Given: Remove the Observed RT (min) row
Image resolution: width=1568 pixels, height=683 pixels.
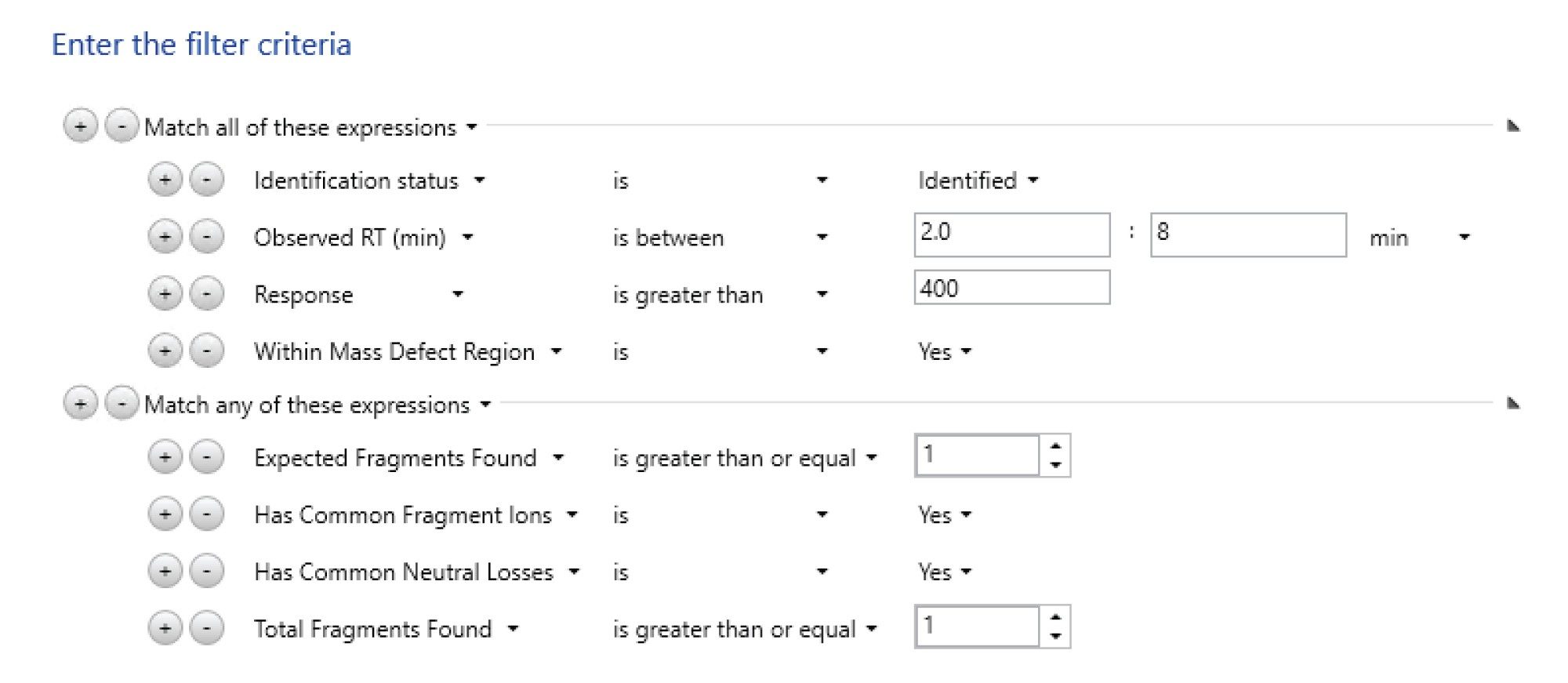Looking at the screenshot, I should 207,237.
